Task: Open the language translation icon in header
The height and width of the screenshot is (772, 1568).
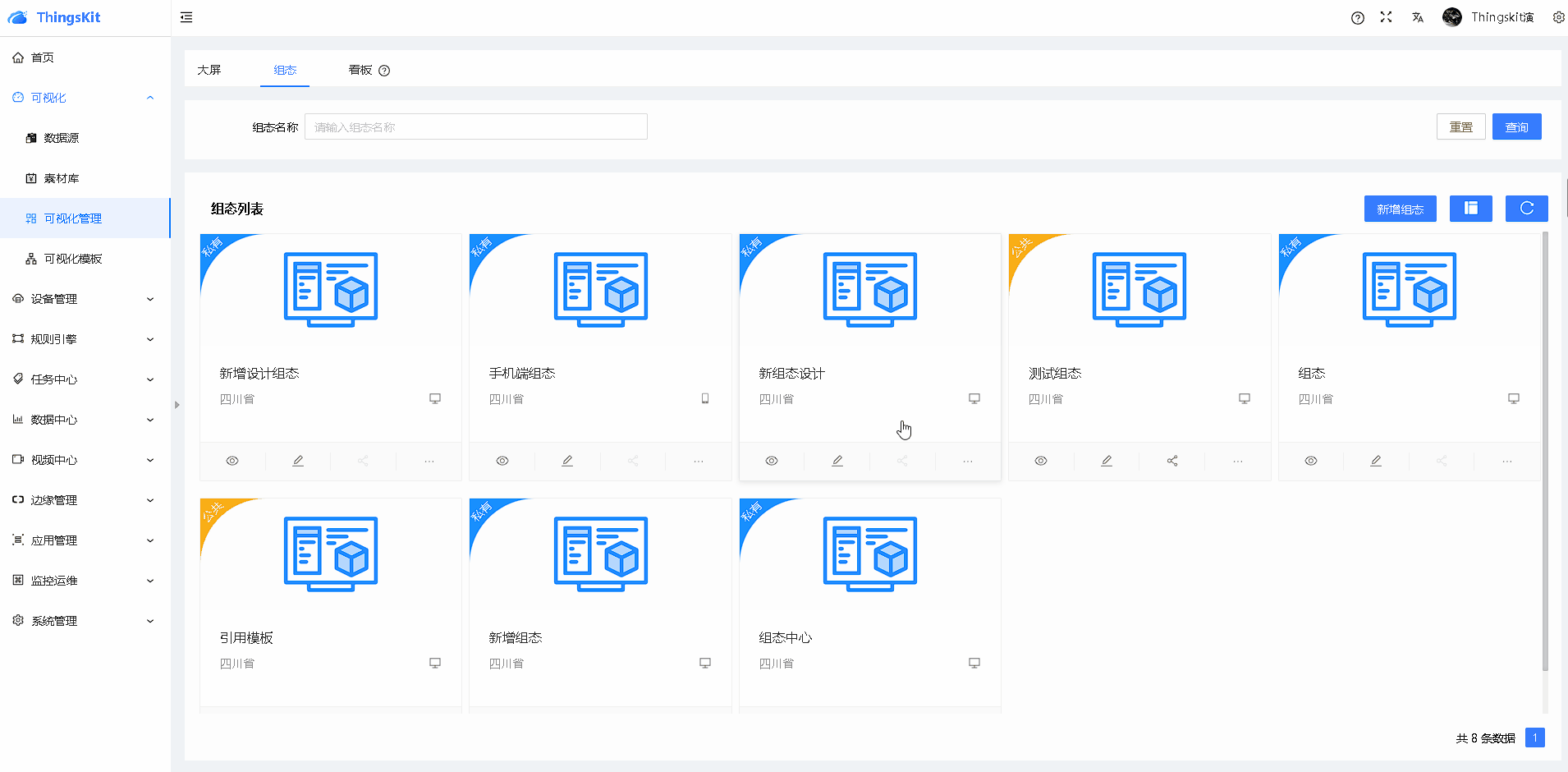Action: tap(1418, 17)
